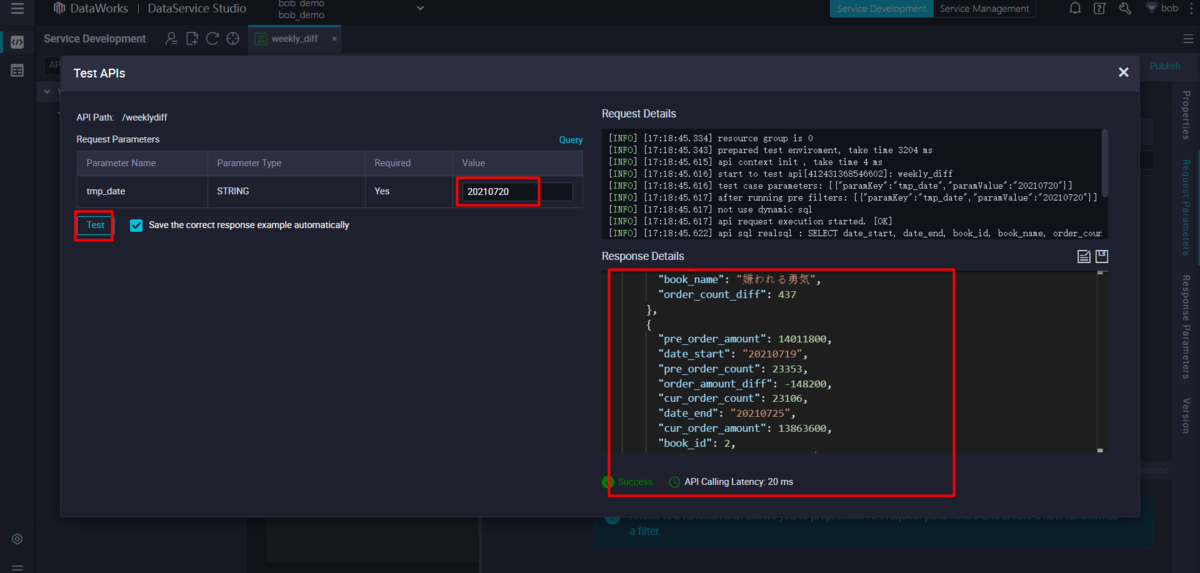
Task: Click the "book_id": 2 line
Action: [697, 443]
